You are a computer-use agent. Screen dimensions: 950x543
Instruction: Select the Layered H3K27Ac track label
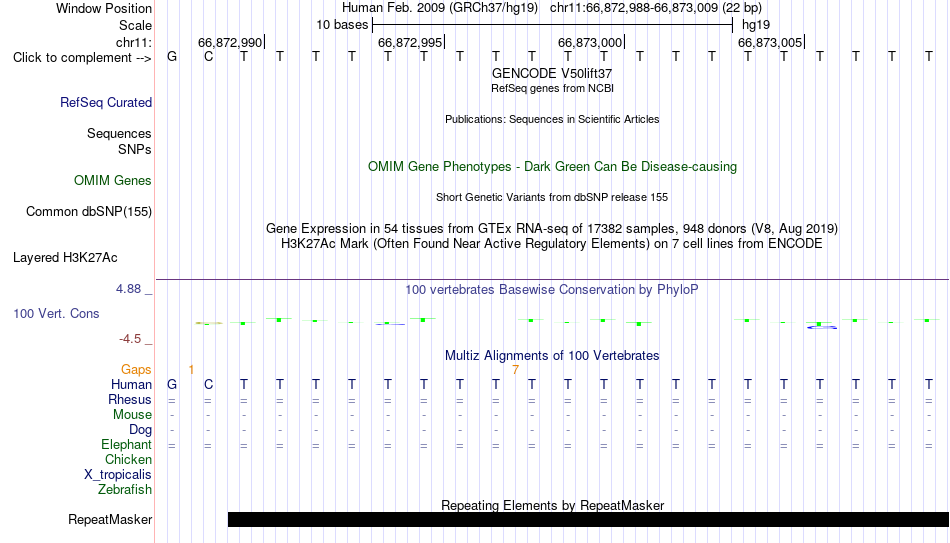click(x=65, y=258)
